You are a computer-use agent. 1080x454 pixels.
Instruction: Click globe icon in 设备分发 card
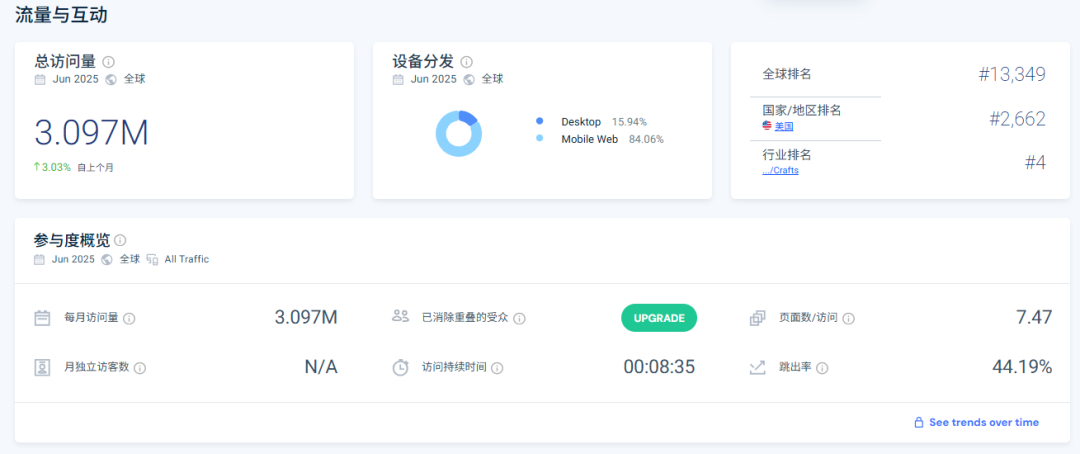[469, 79]
